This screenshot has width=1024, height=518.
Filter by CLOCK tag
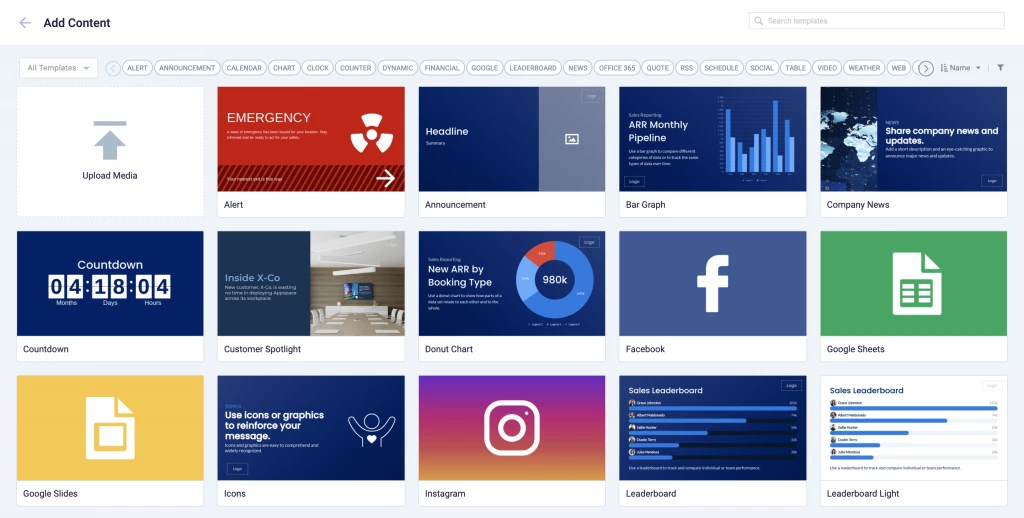click(317, 68)
